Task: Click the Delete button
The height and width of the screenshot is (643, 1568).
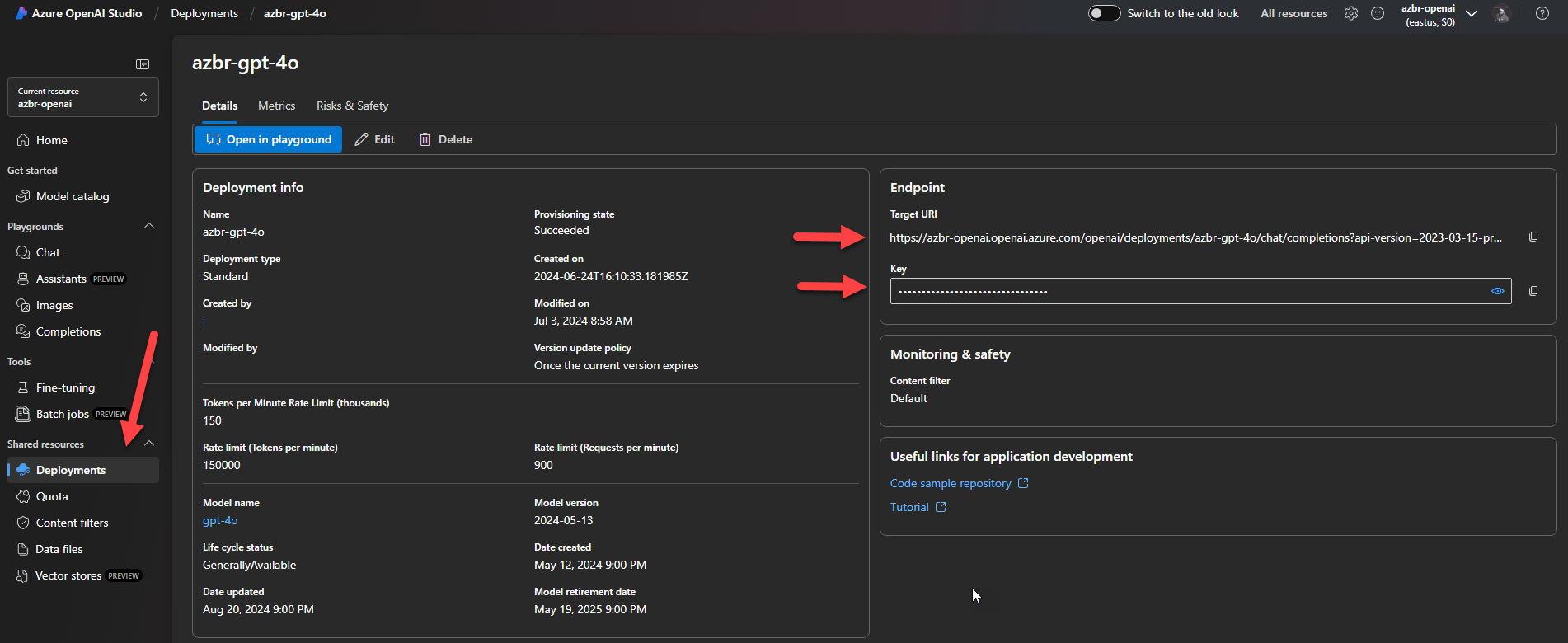Action: click(x=446, y=139)
